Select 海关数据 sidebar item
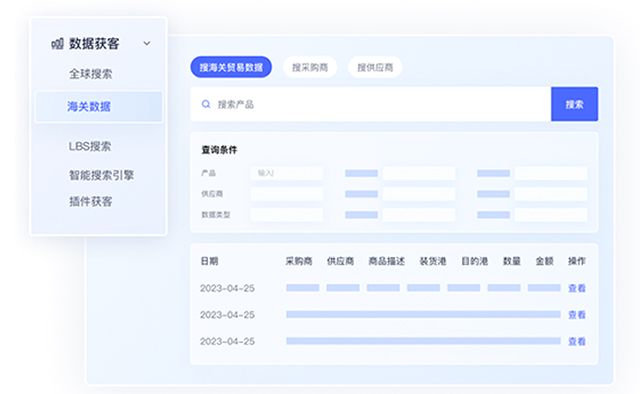The width and height of the screenshot is (644, 394). (x=99, y=107)
